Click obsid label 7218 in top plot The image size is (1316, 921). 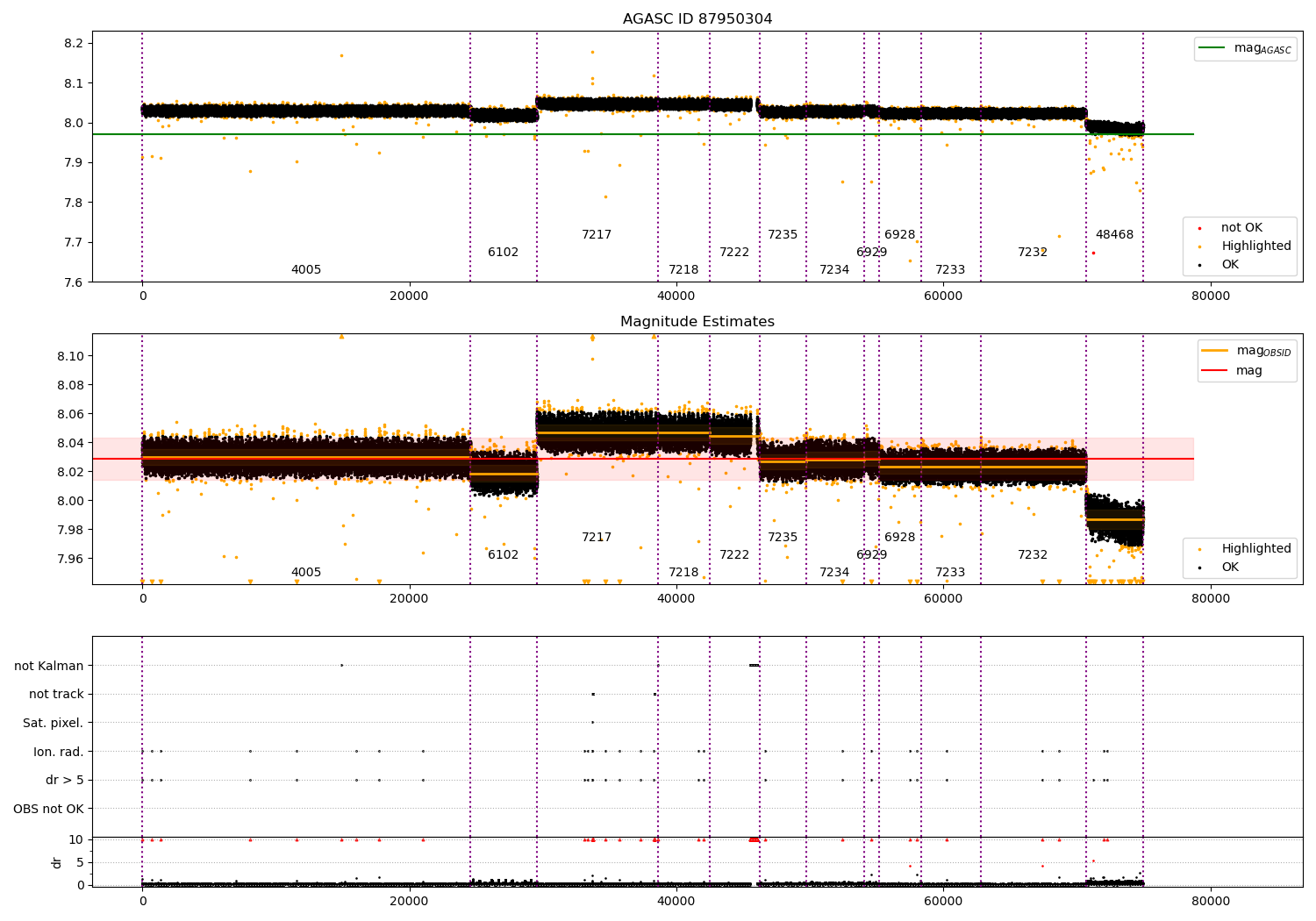click(x=683, y=270)
